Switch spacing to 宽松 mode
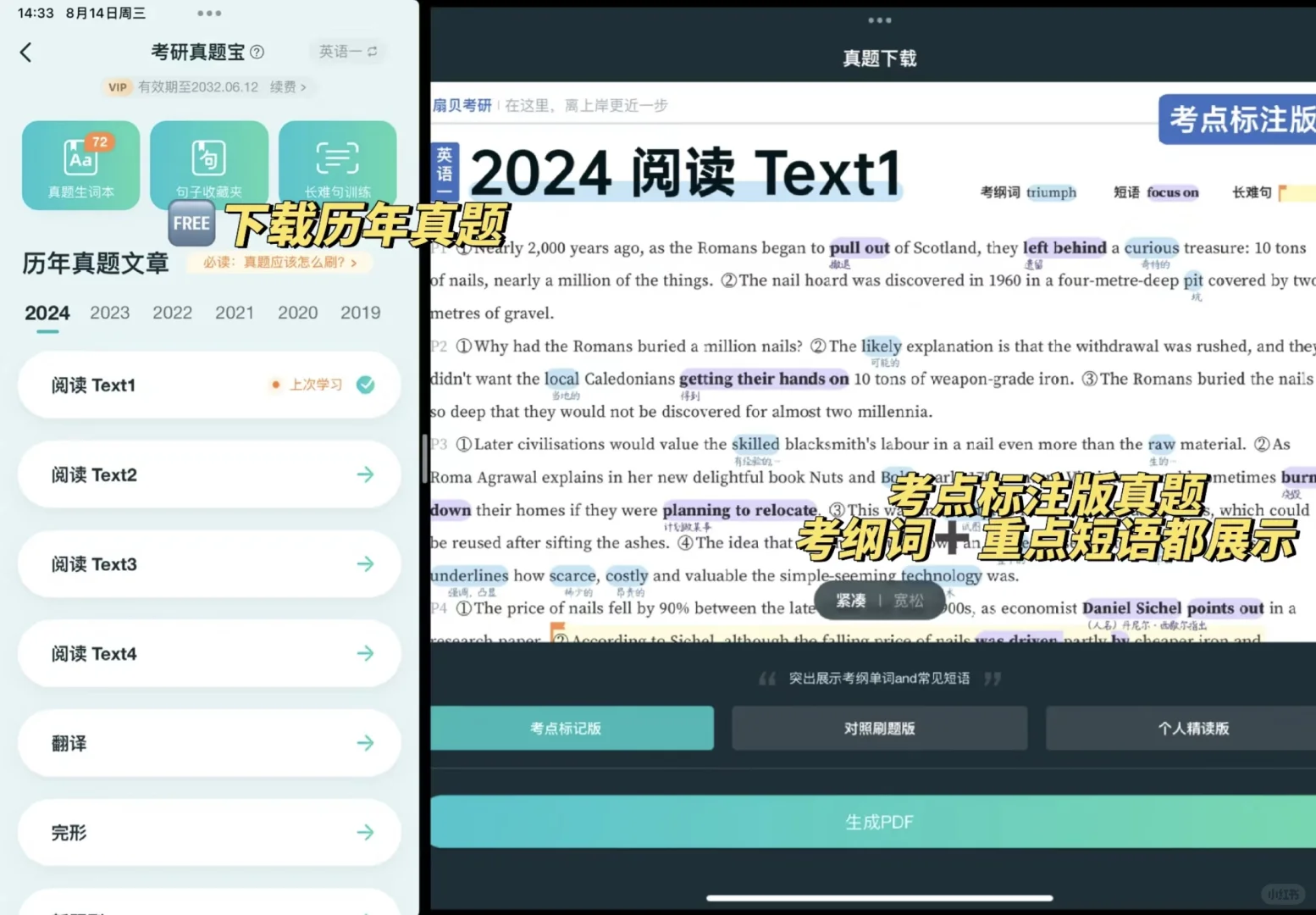This screenshot has width=1316, height=915. (x=908, y=600)
